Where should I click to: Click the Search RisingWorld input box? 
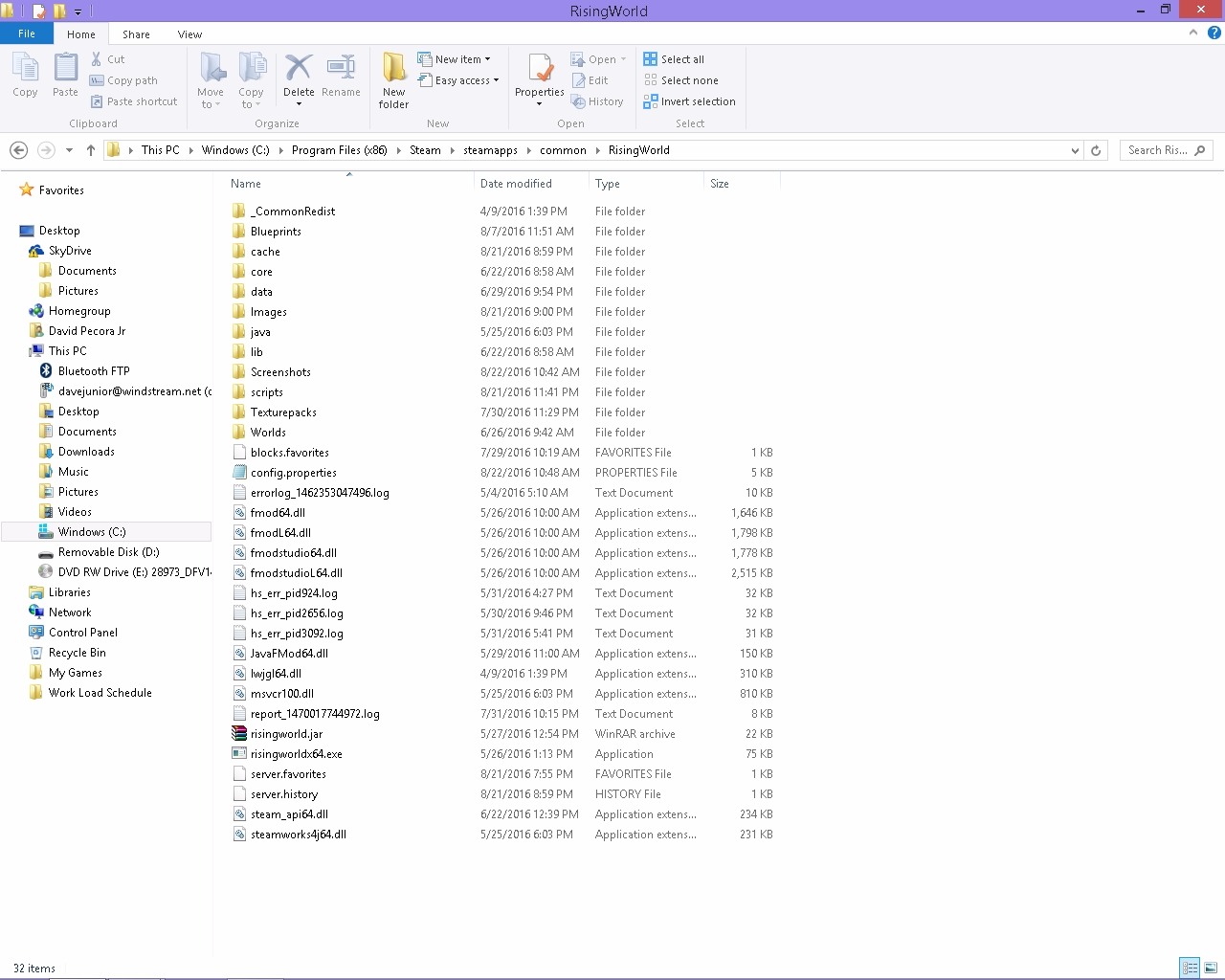(1157, 150)
